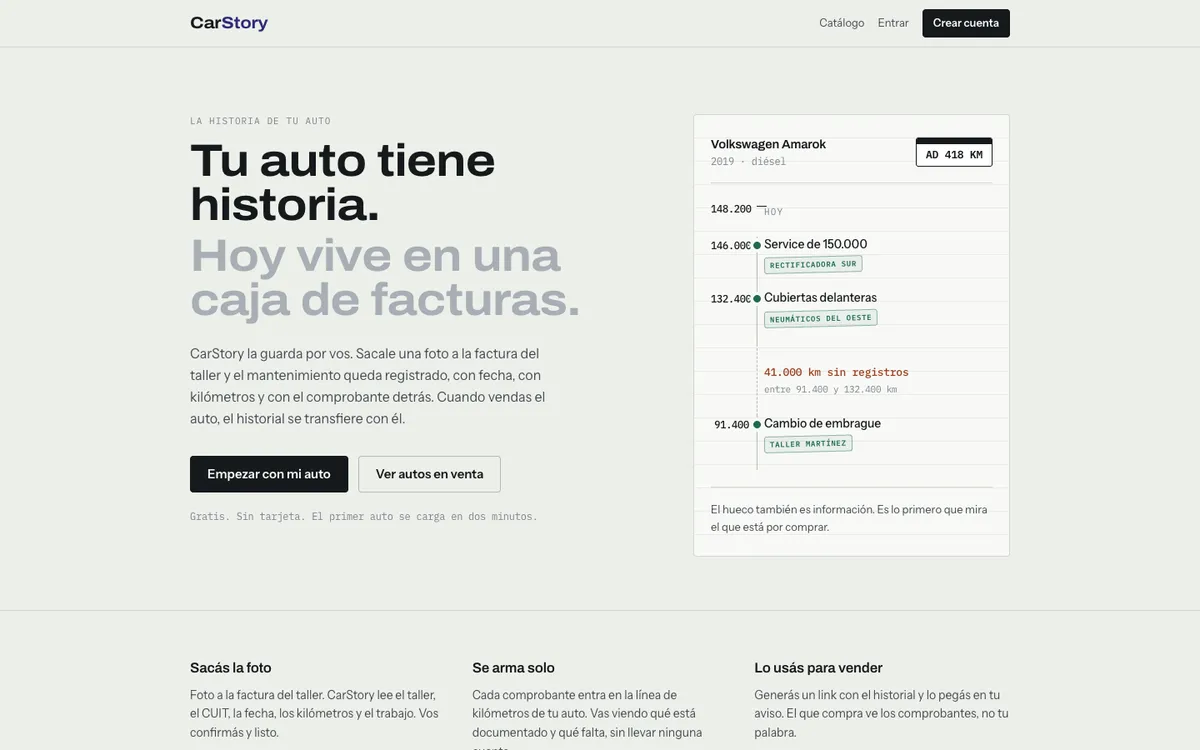Click the RECTIFICADORA SUR tag
Image resolution: width=1200 pixels, height=750 pixels.
coord(813,265)
